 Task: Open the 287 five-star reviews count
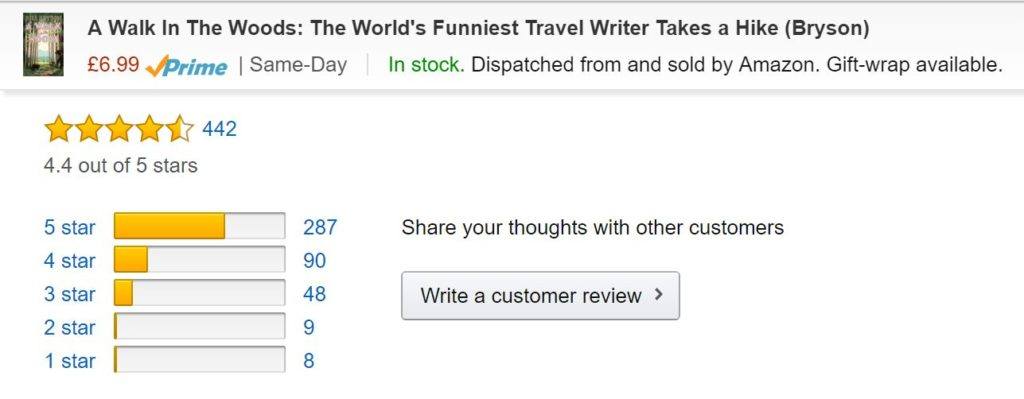320,227
